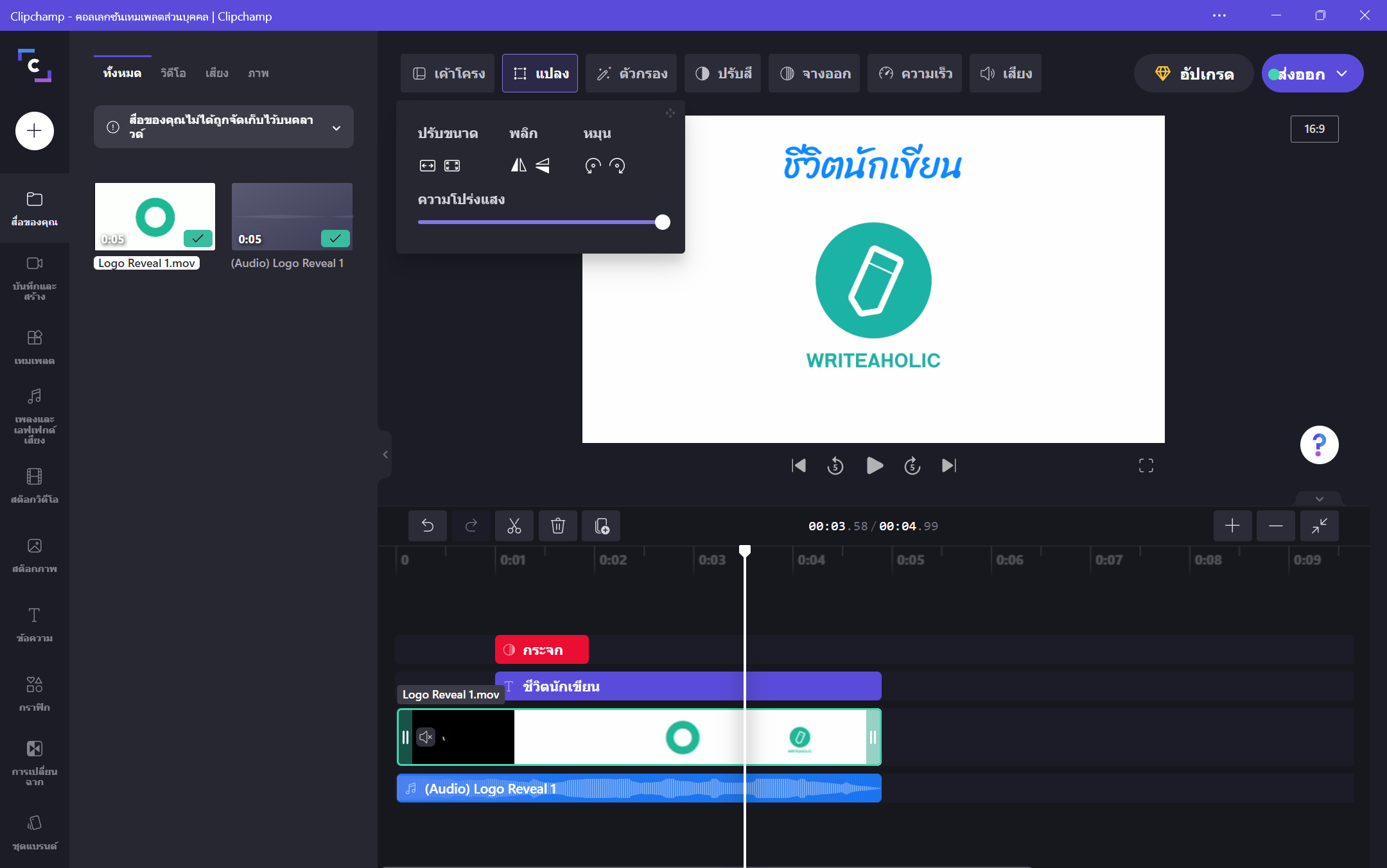Select the Logo Reveal 1.mov media thumbnail

(x=155, y=216)
